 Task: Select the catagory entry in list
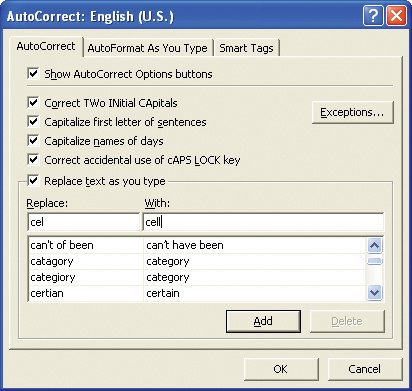[197, 261]
